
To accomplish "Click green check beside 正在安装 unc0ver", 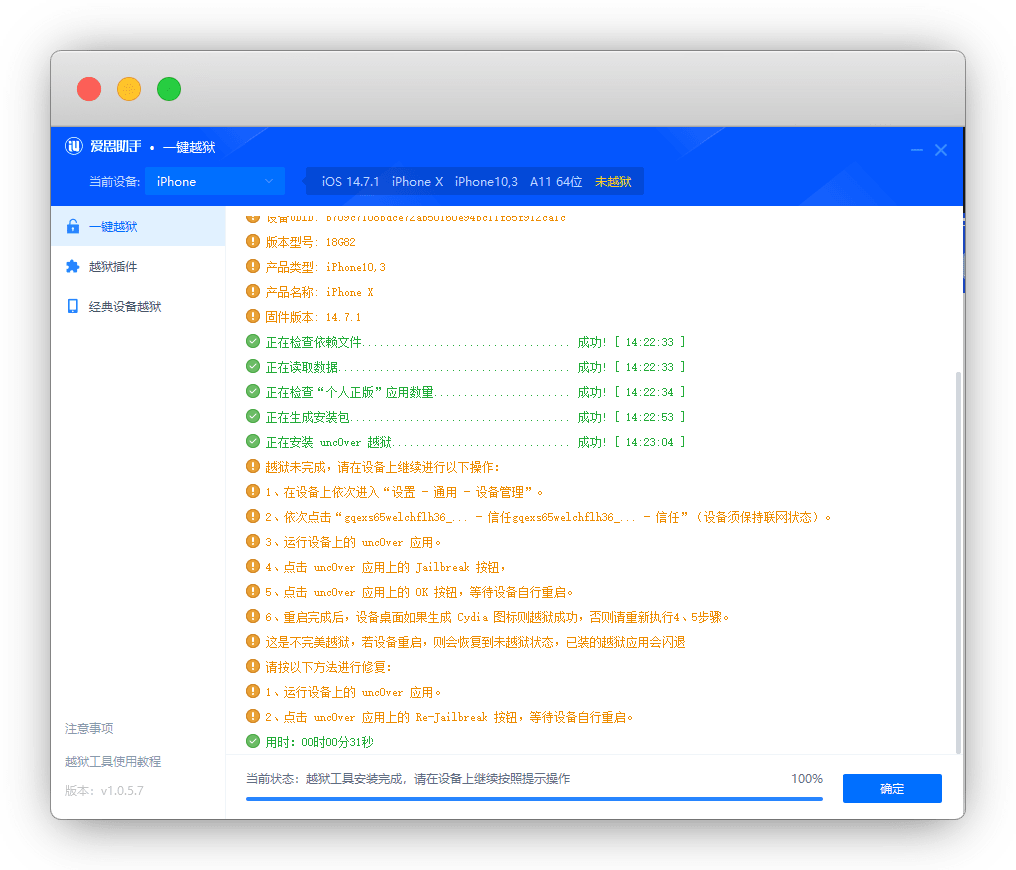I will click(253, 441).
